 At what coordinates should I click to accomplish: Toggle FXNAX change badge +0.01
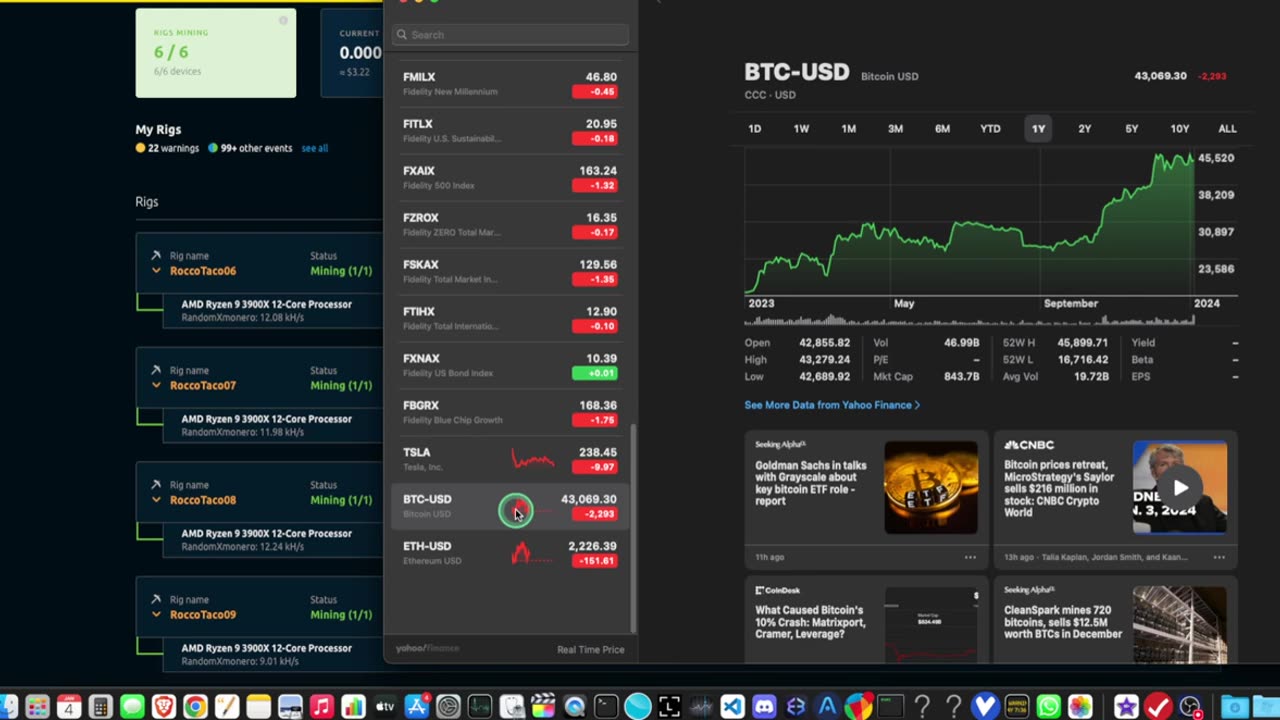594,373
